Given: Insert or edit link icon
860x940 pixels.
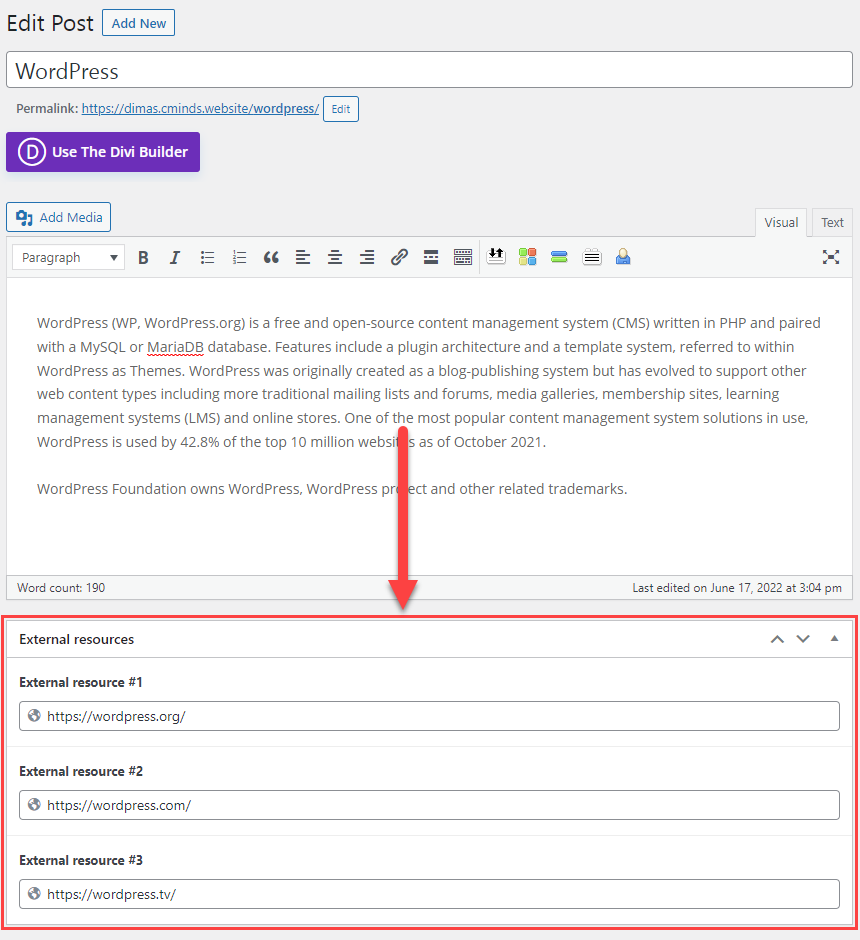Looking at the screenshot, I should [x=399, y=258].
